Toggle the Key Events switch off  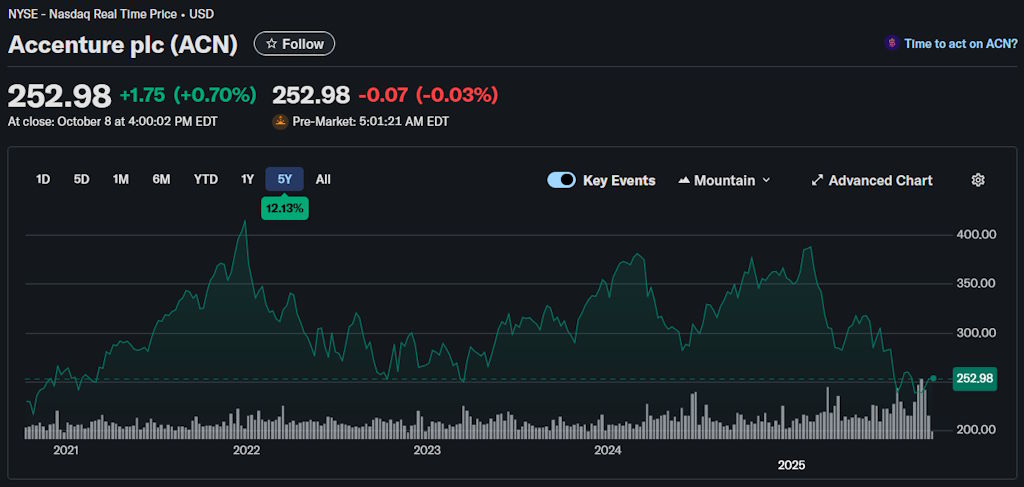click(561, 180)
